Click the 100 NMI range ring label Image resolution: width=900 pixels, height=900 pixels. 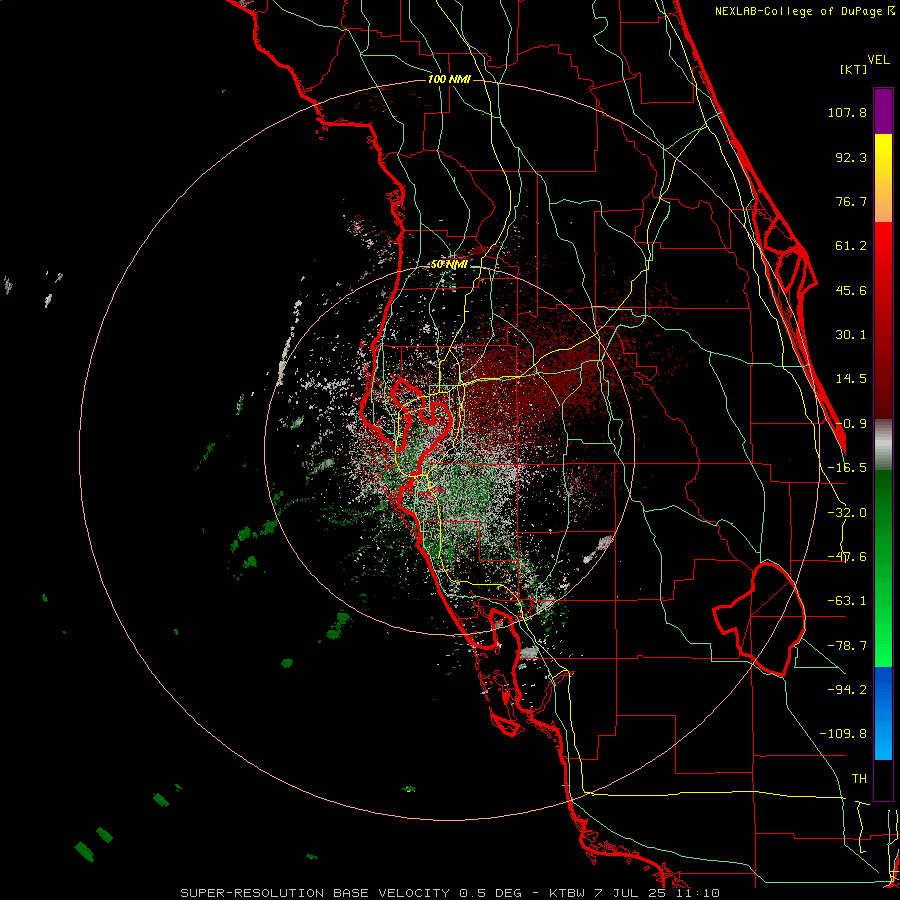point(449,79)
